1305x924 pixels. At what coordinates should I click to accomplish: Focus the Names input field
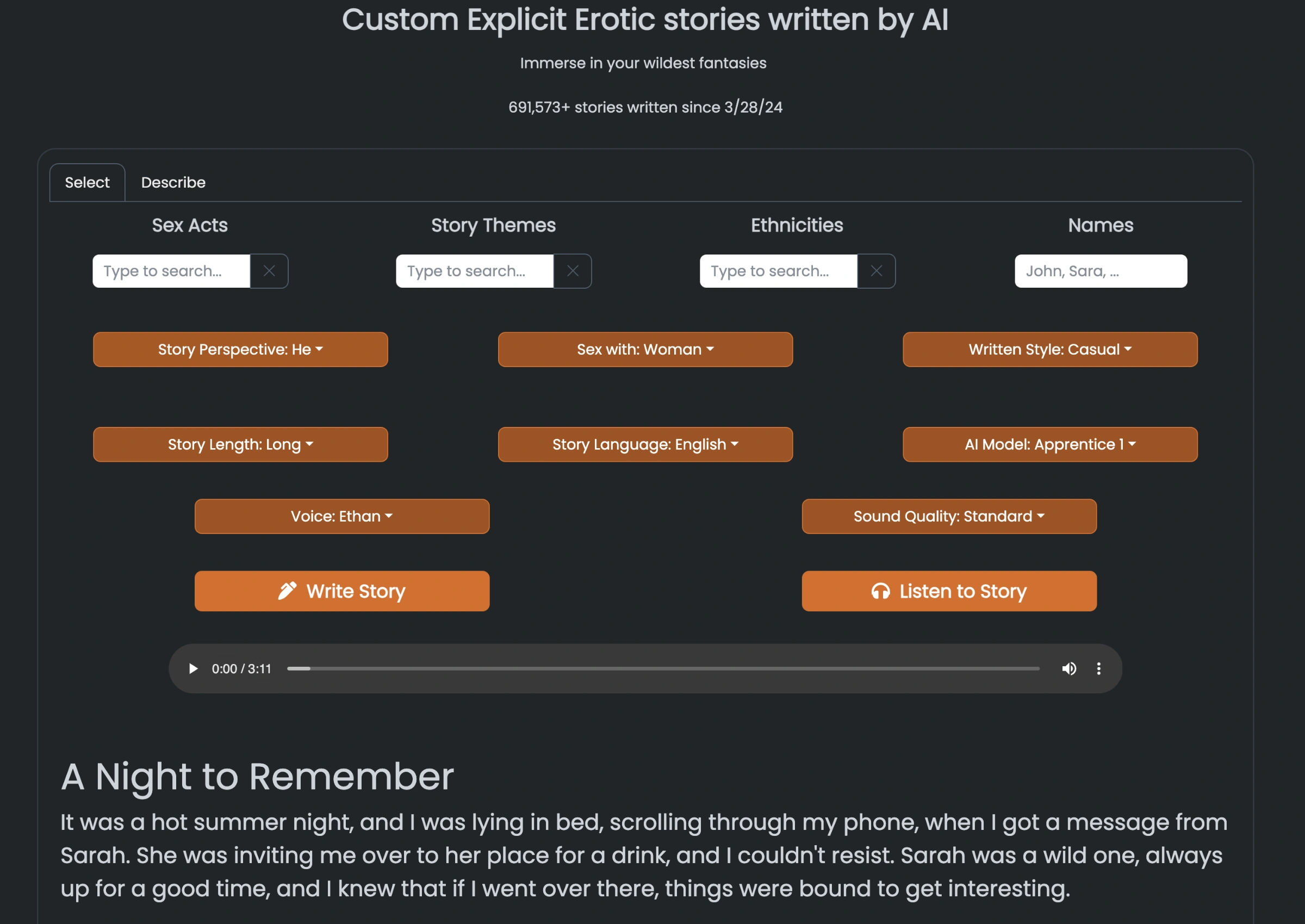[1100, 271]
